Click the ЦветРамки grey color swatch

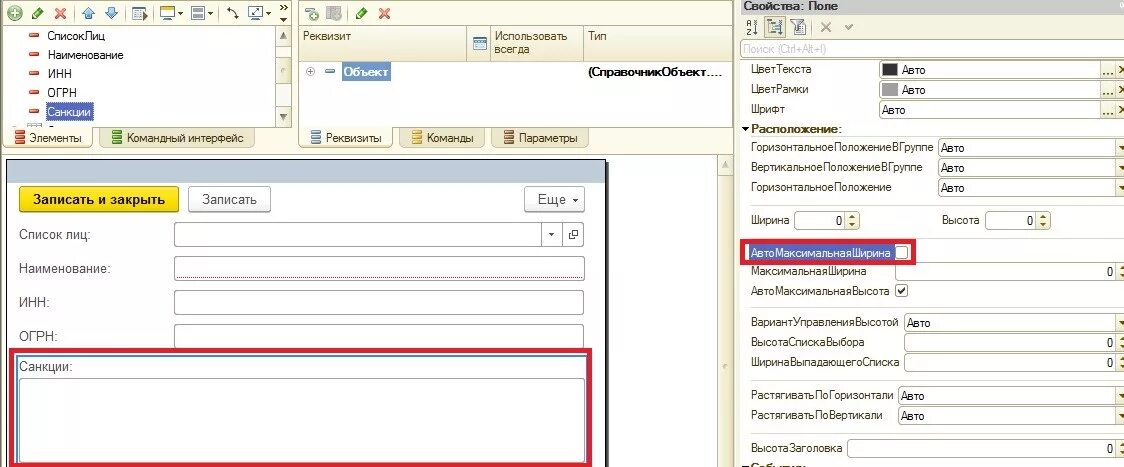coord(890,90)
